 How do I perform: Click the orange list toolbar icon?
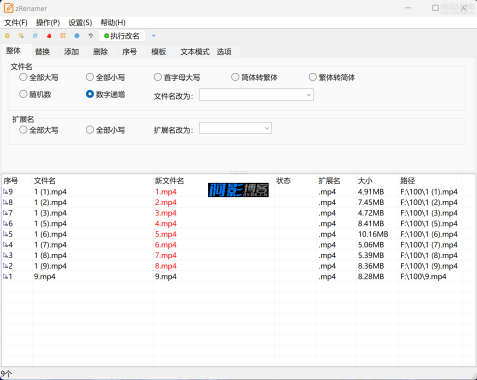[x=63, y=36]
